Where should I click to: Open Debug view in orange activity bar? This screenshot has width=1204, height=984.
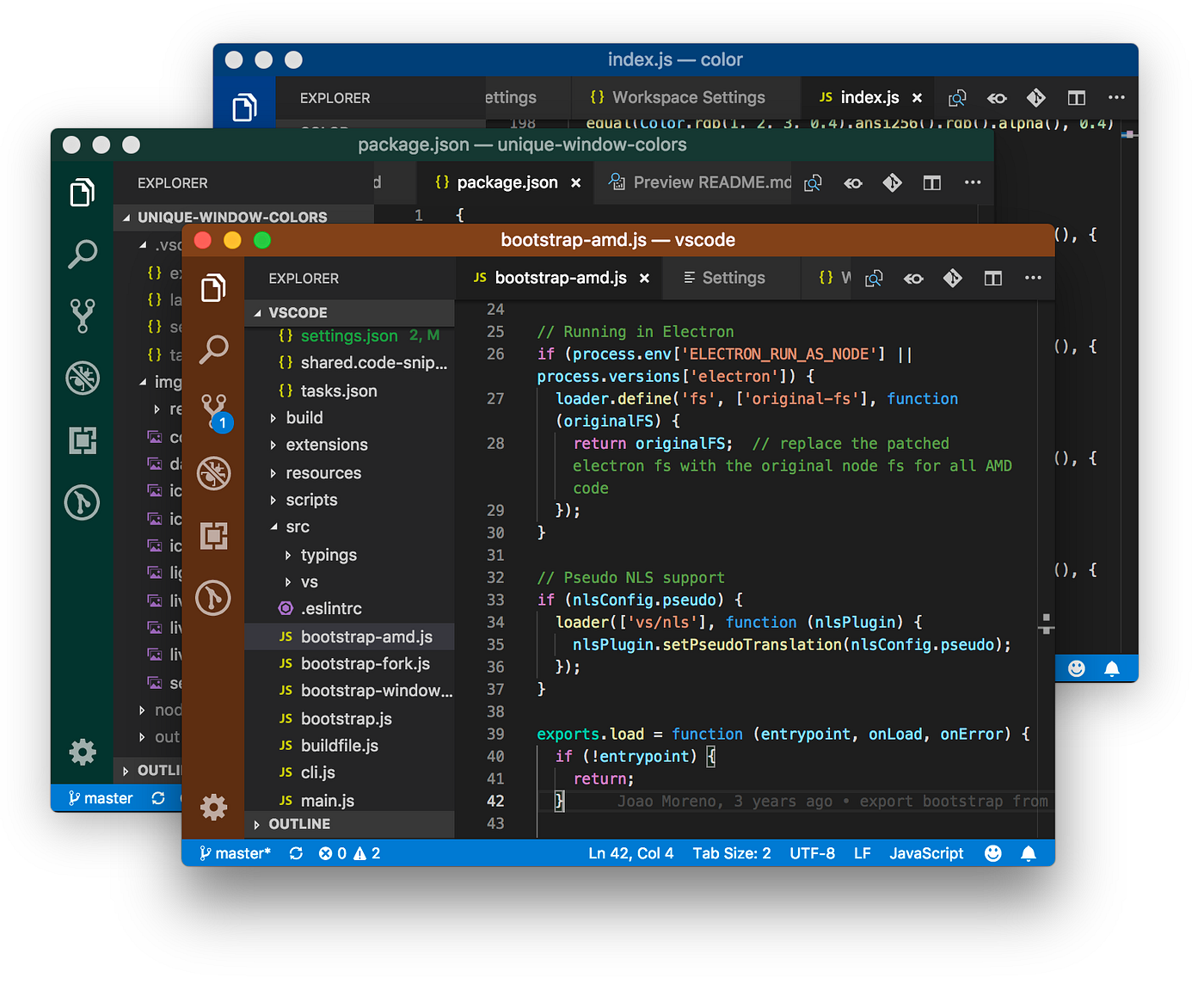[x=213, y=473]
